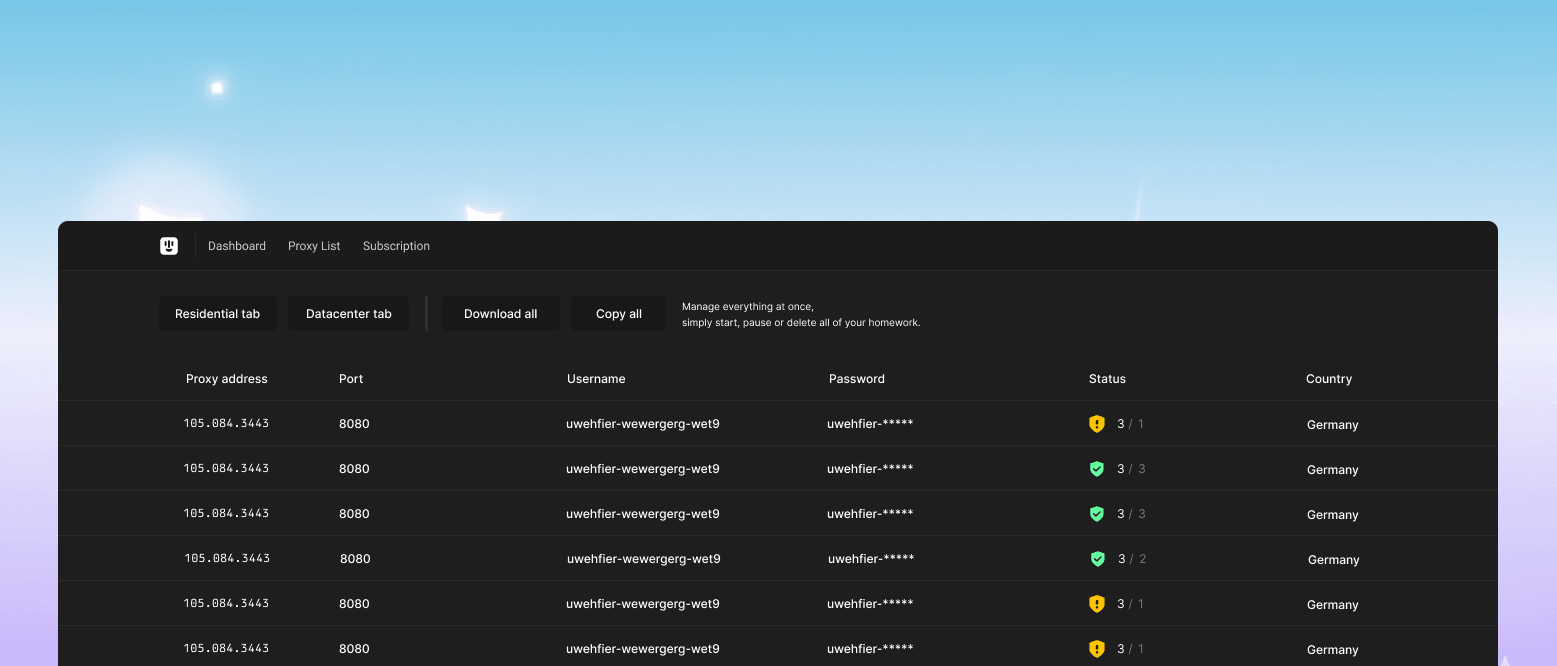1557x666 pixels.
Task: Click the yellow warning shield on the first row
Action: point(1097,423)
